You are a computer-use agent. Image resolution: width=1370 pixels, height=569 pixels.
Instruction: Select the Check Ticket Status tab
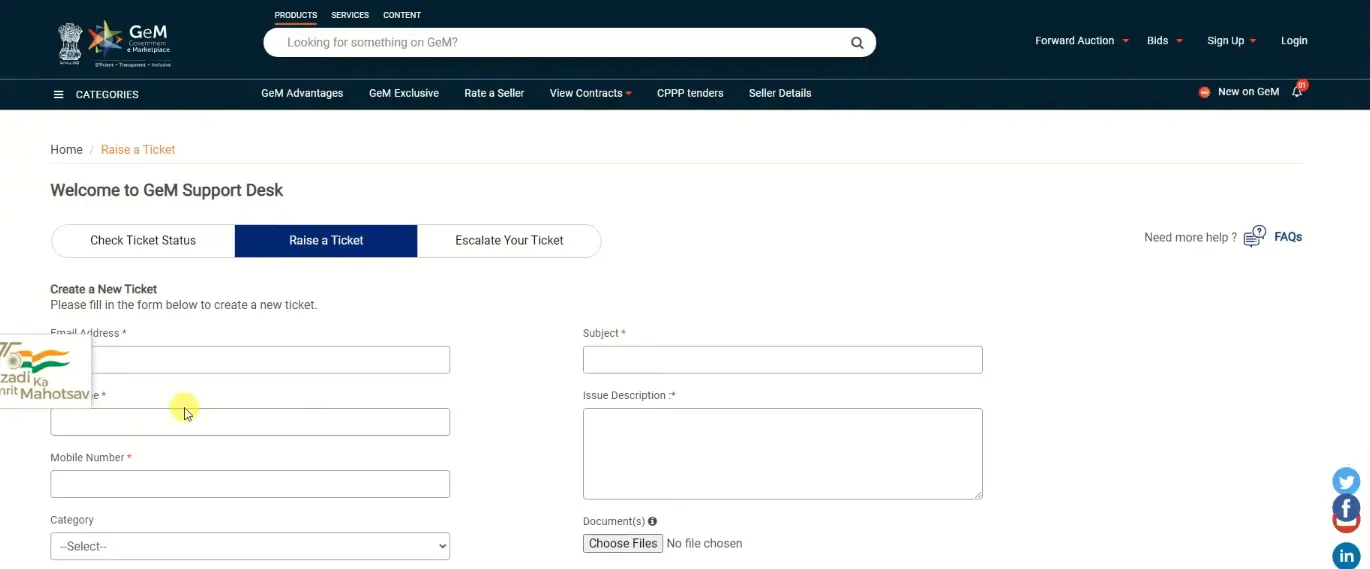coord(143,241)
